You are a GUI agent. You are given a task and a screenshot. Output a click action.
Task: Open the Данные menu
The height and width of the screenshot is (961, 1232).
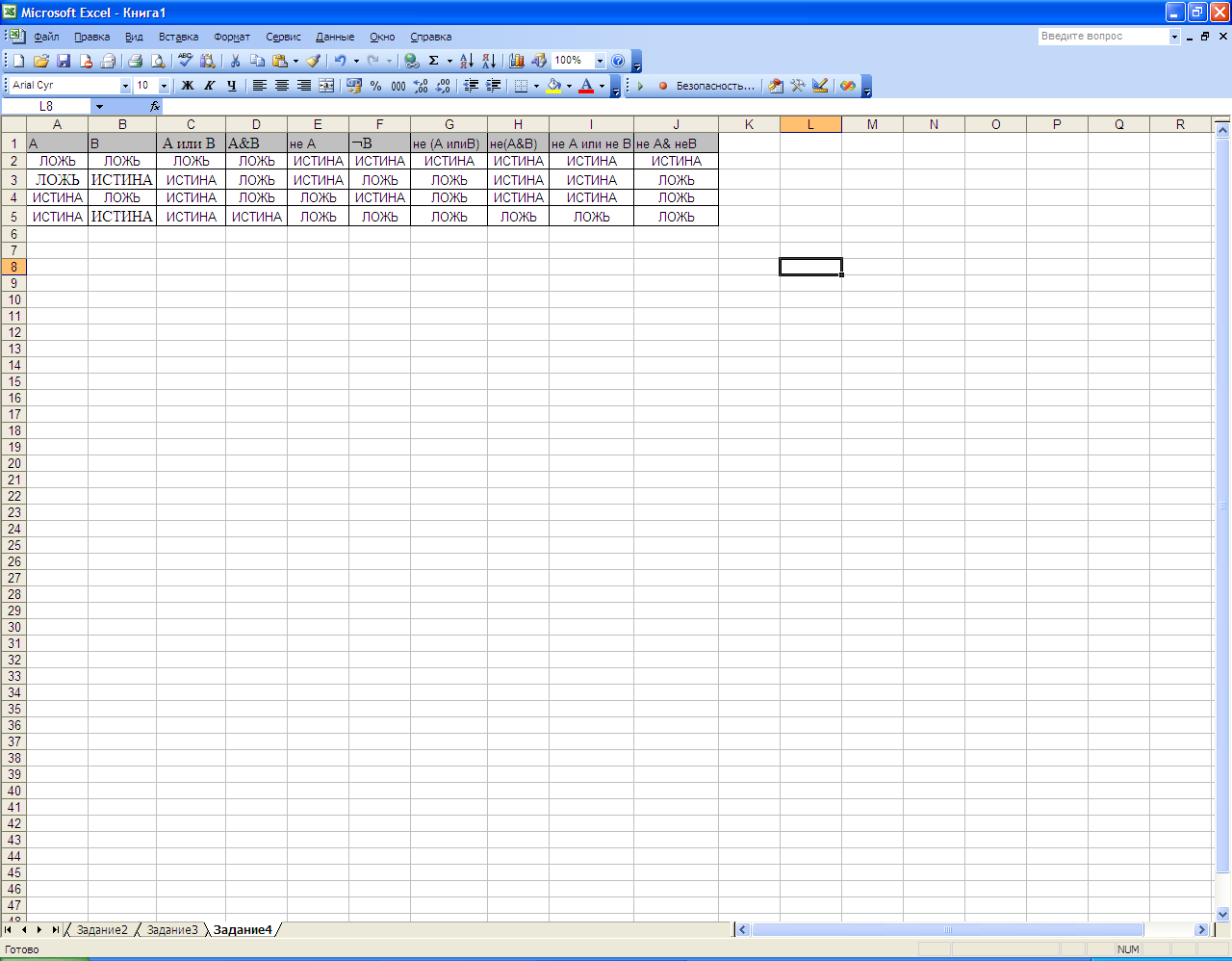(335, 37)
